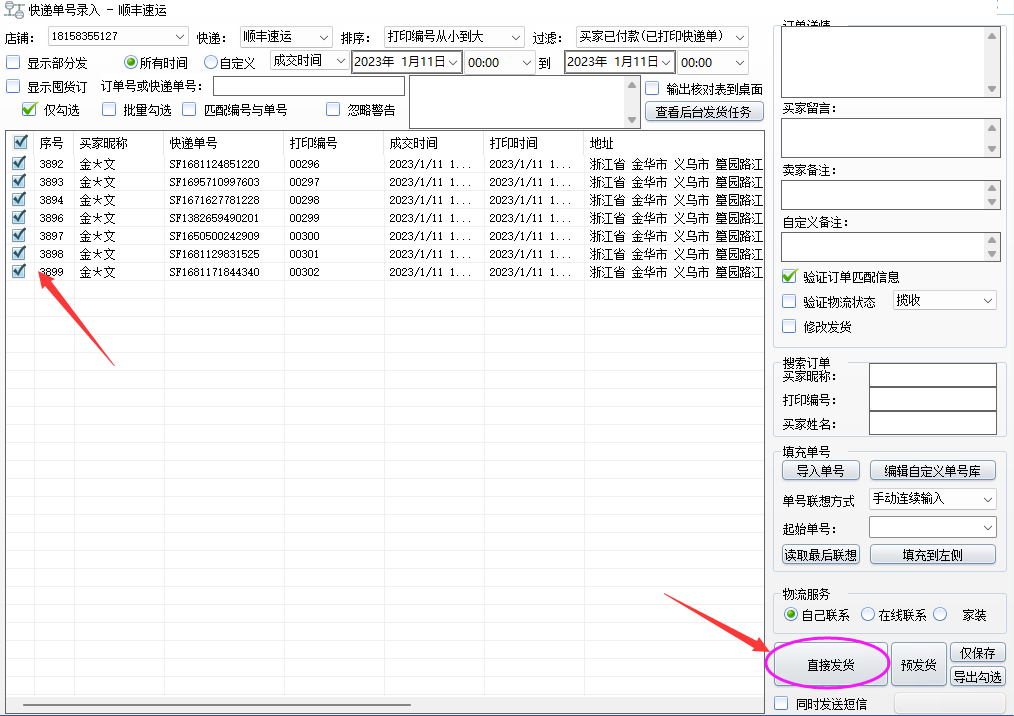Select the 自定义 time radio button

(x=210, y=63)
